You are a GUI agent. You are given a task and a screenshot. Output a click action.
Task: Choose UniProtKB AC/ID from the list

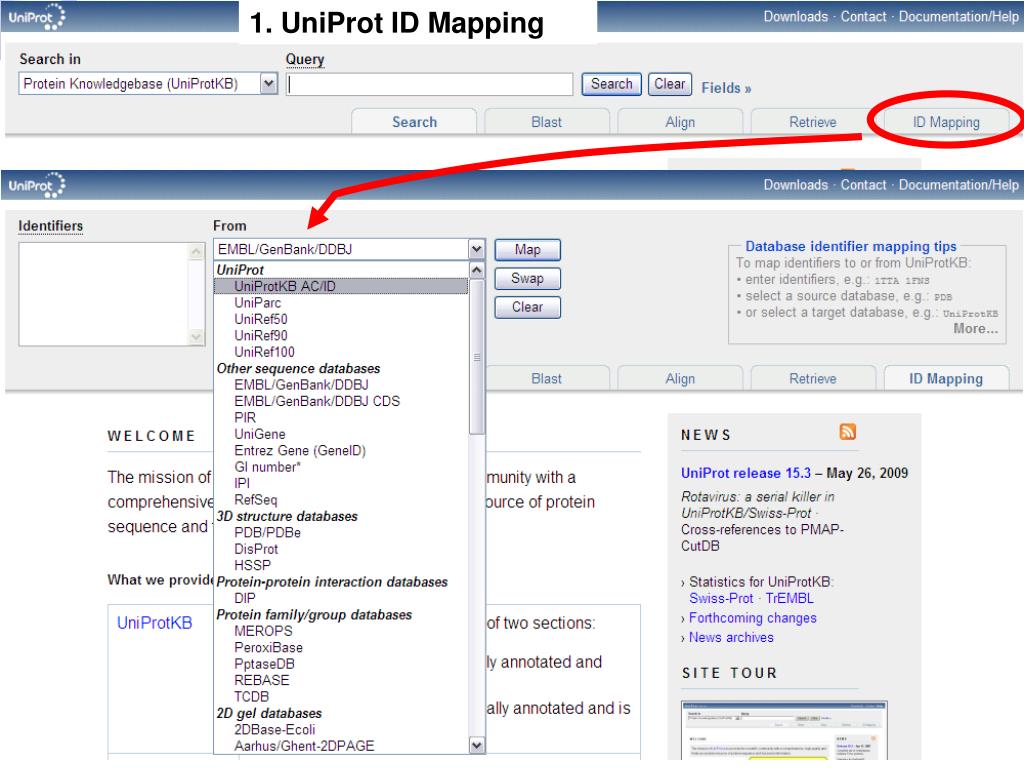tap(341, 286)
